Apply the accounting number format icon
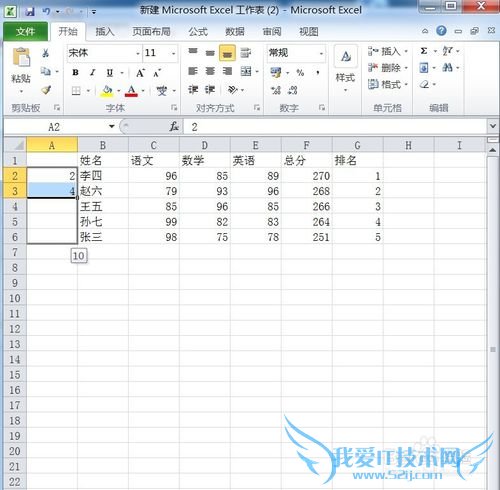The width and height of the screenshot is (500, 490). pos(276,72)
